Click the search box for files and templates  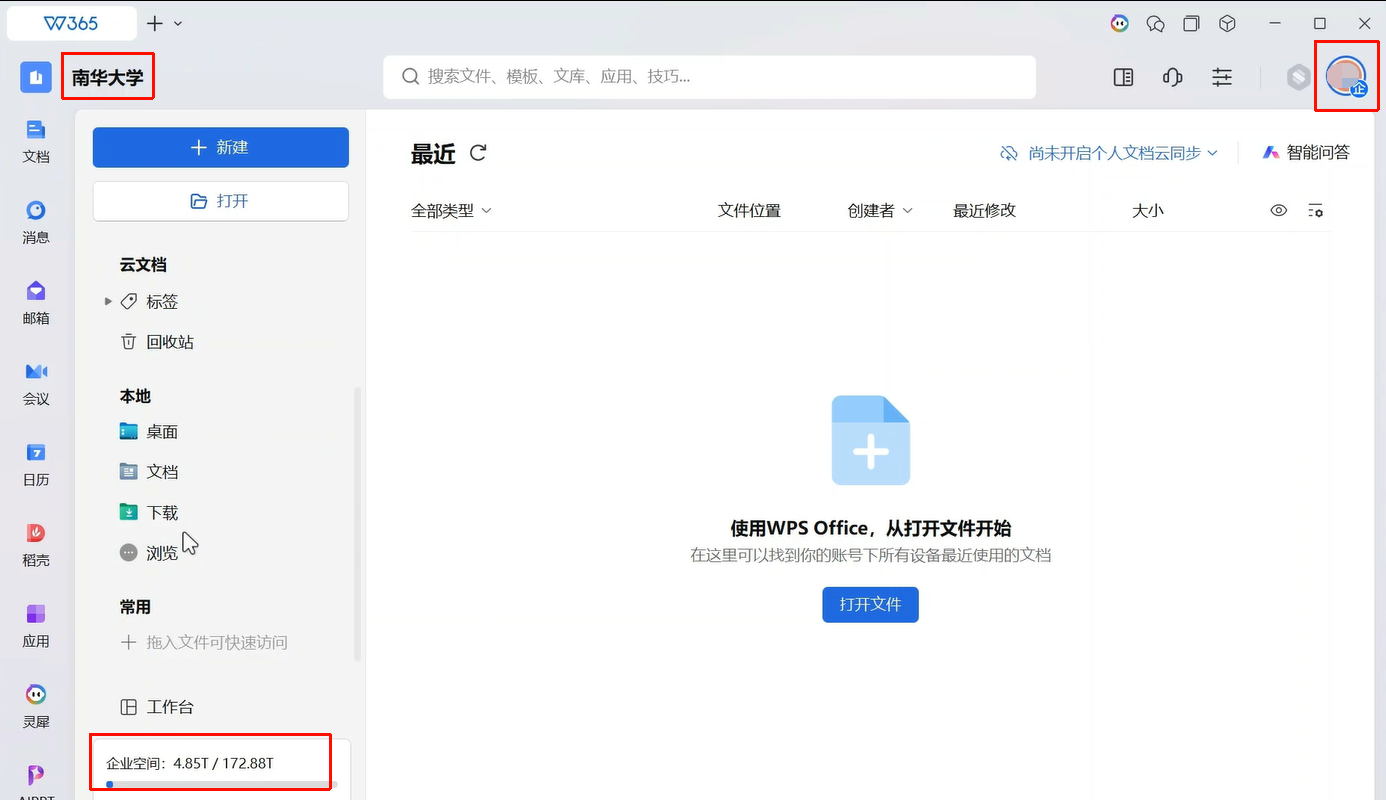[709, 76]
